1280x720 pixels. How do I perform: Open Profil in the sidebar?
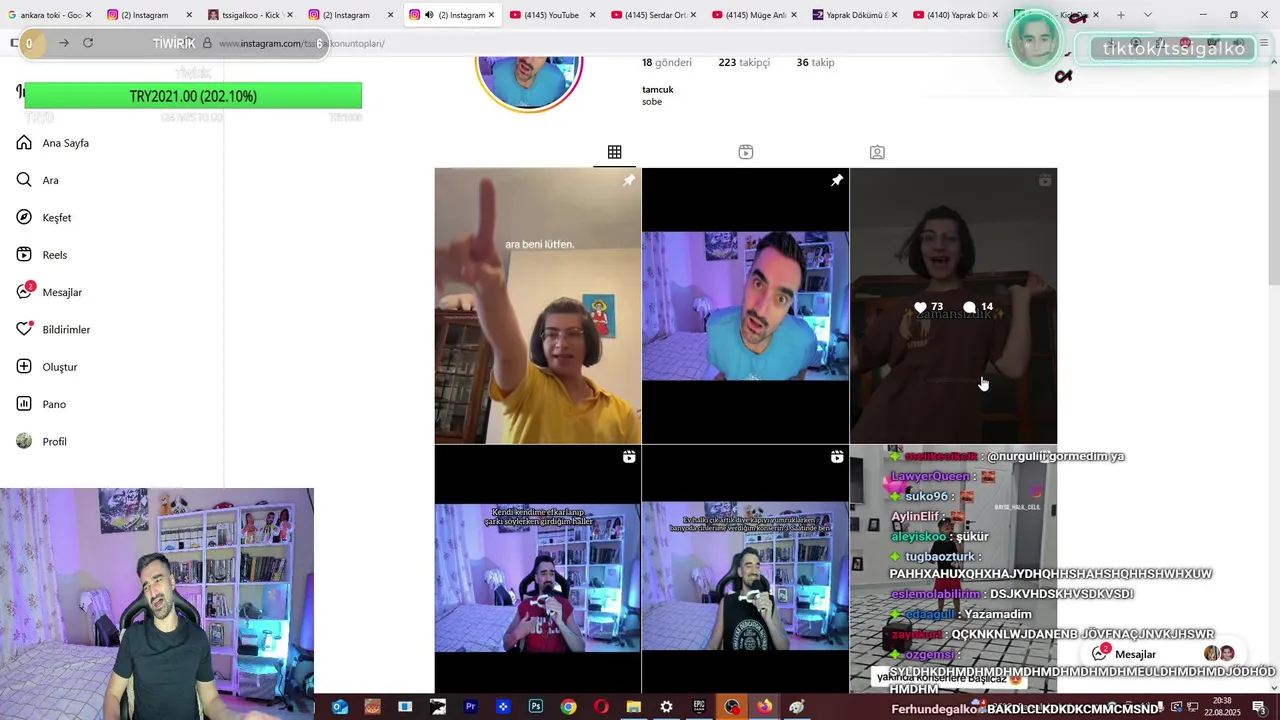click(x=42, y=442)
